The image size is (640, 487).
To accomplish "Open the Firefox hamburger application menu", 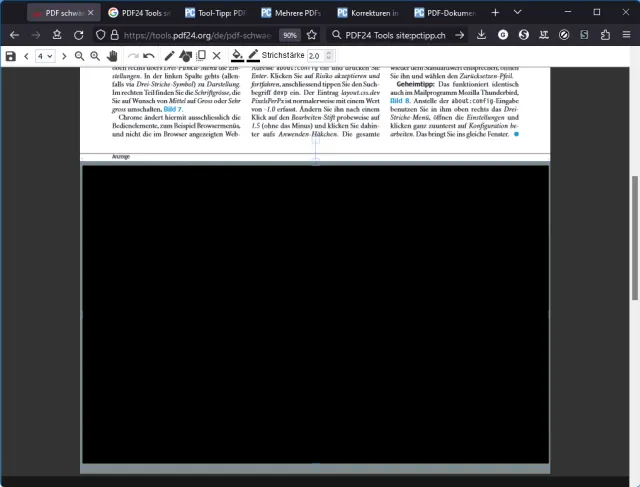I will pos(626,35).
